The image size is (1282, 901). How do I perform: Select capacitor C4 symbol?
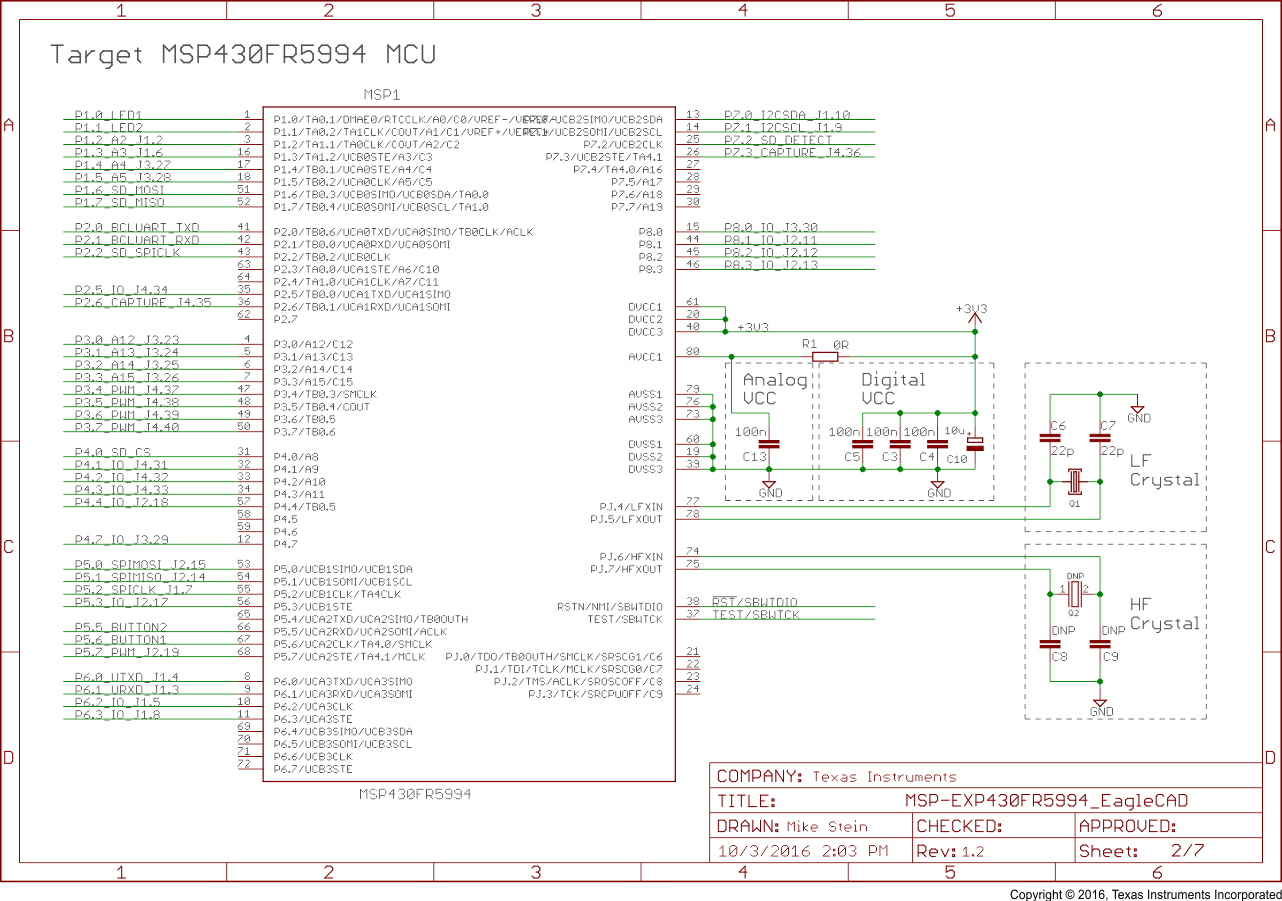937,443
